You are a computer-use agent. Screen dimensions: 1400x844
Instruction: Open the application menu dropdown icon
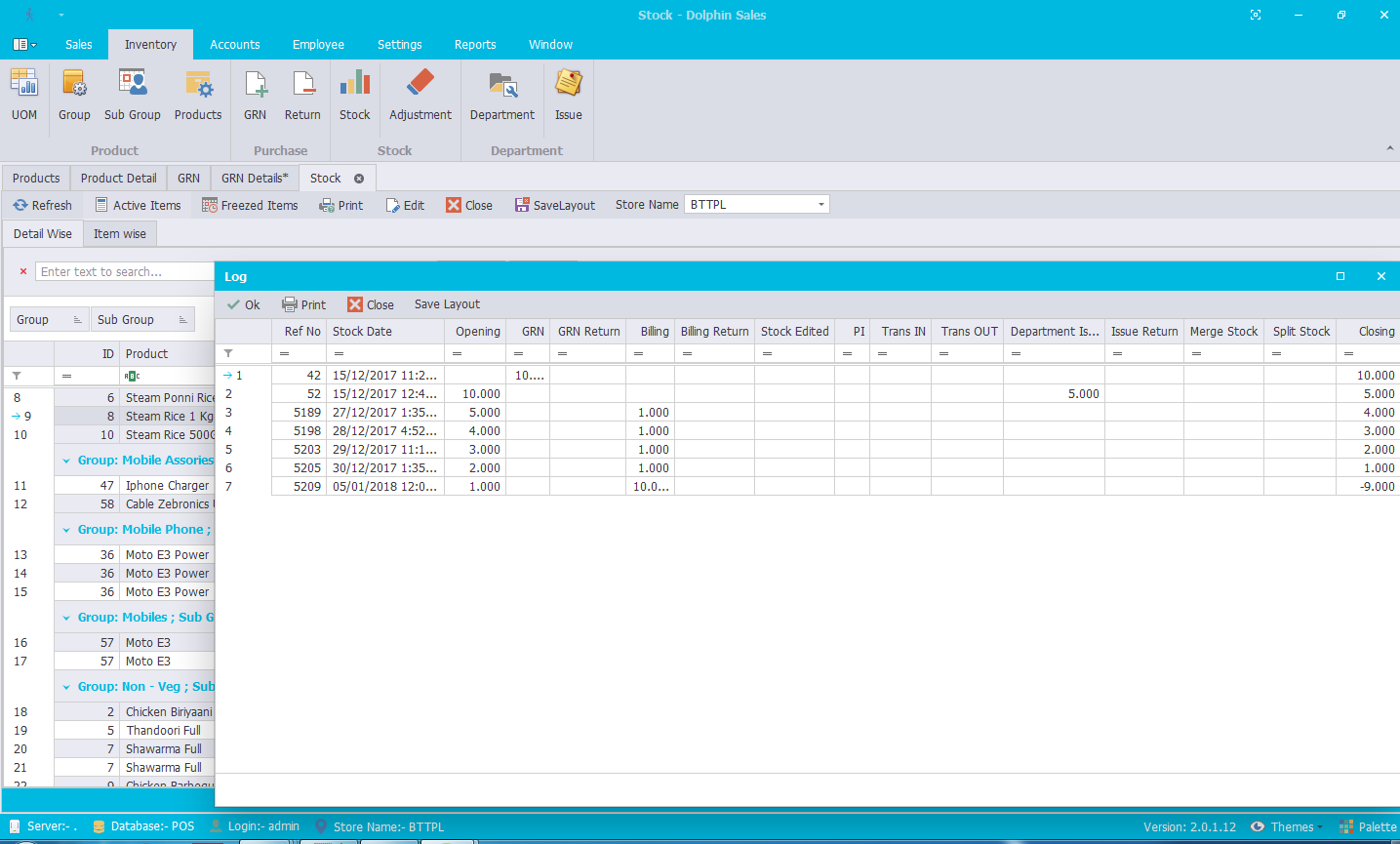[x=24, y=45]
